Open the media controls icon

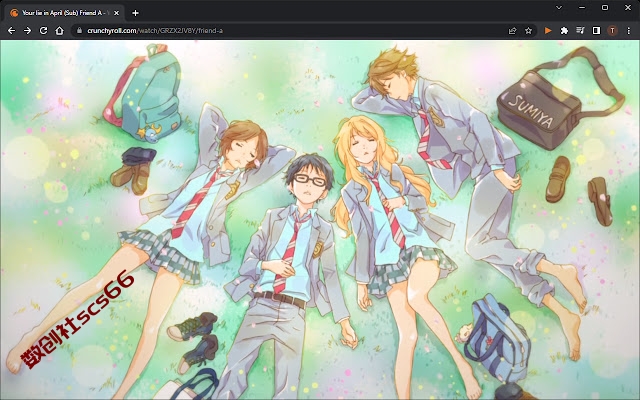point(580,31)
